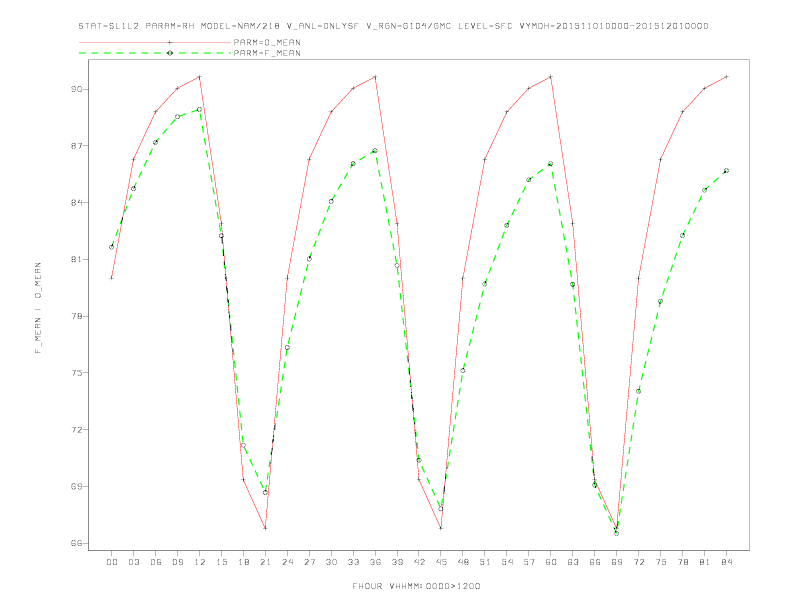Click the x-axis tick label 78
The height and width of the screenshot is (612, 792).
[x=683, y=562]
